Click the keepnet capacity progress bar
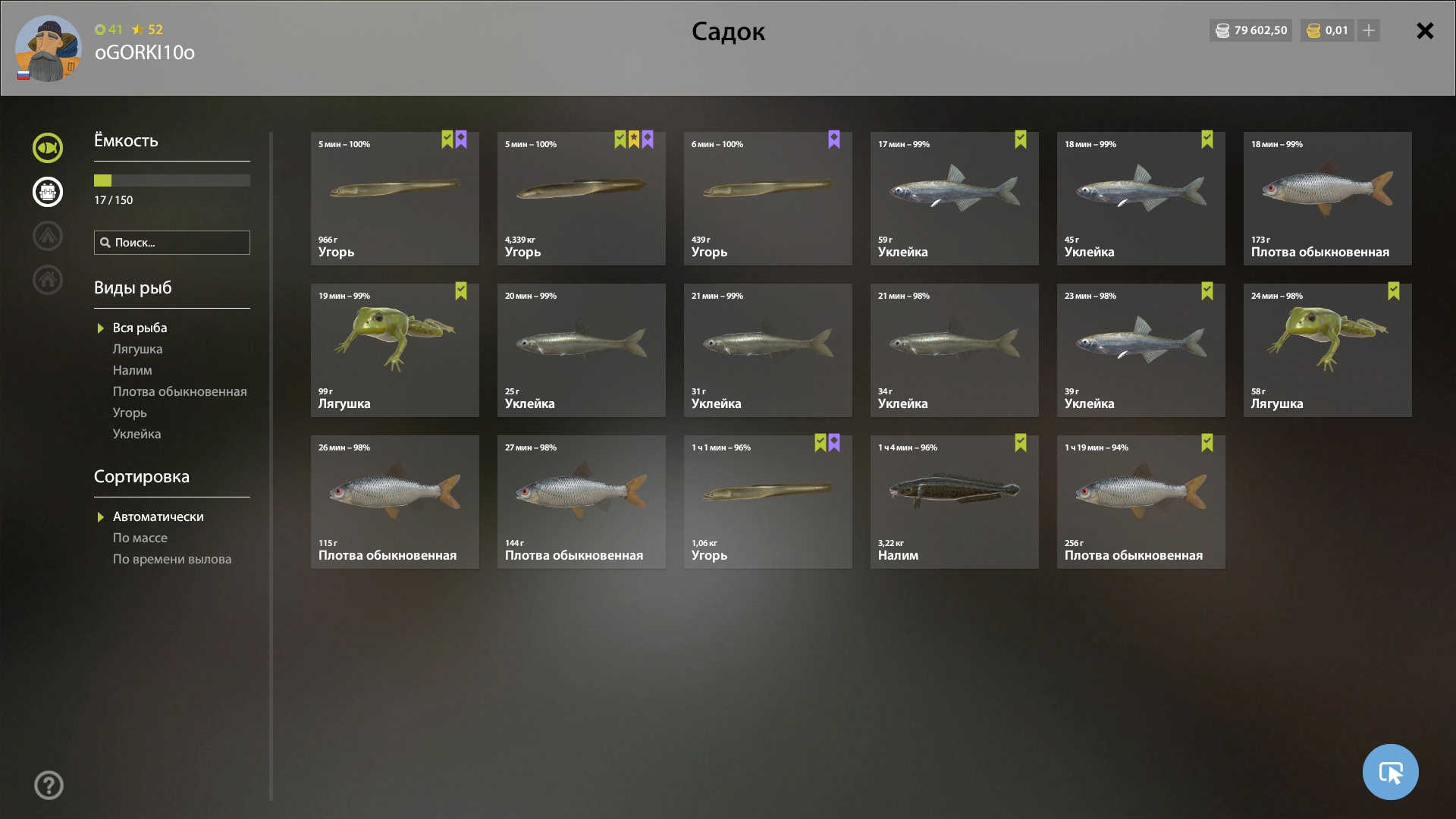Image resolution: width=1456 pixels, height=819 pixels. [172, 180]
